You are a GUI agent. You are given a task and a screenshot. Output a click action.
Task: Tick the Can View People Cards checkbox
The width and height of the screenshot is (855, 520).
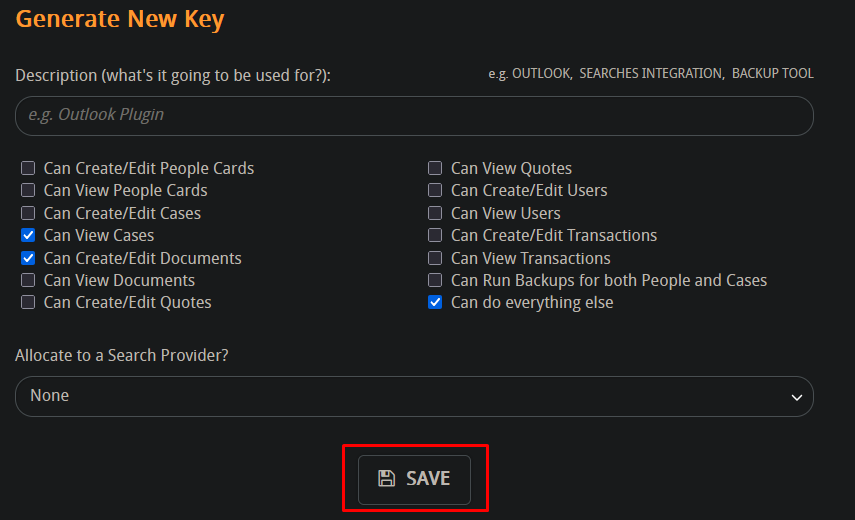pyautogui.click(x=28, y=190)
